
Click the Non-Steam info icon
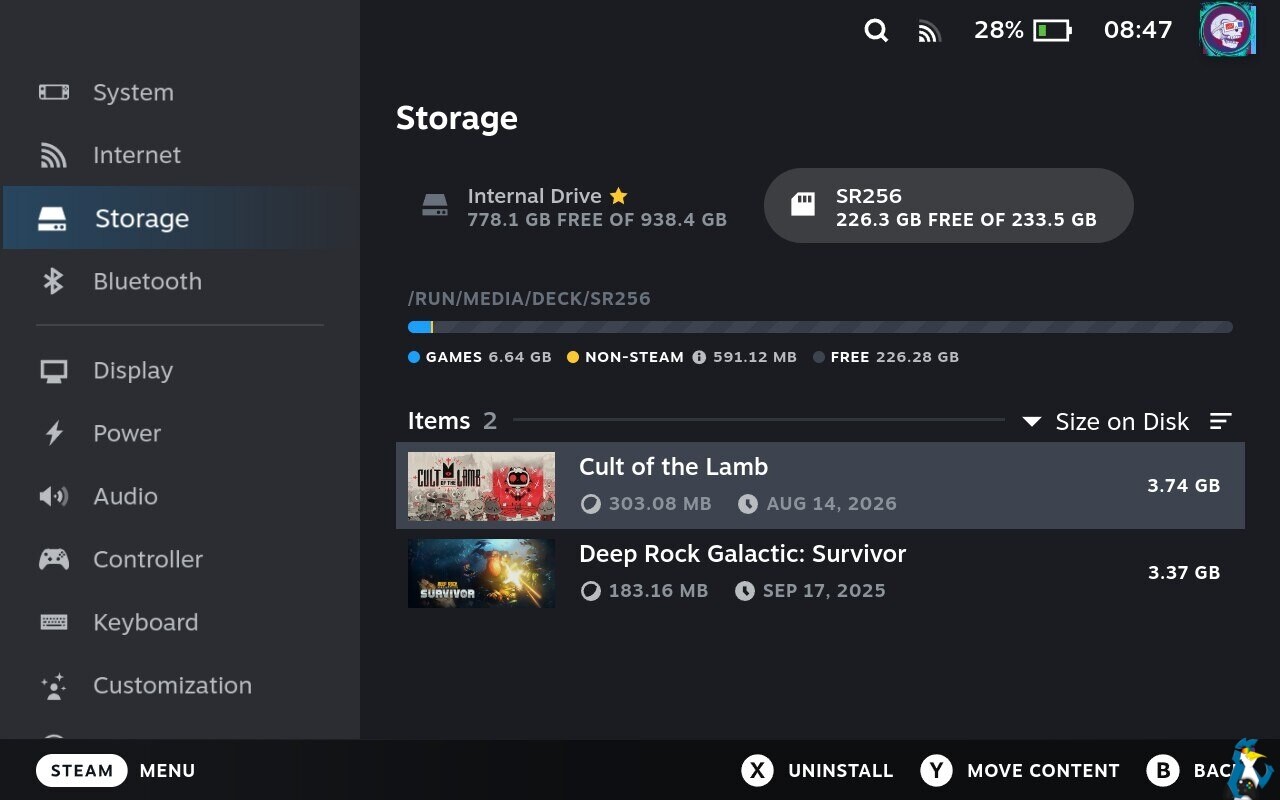(x=699, y=357)
